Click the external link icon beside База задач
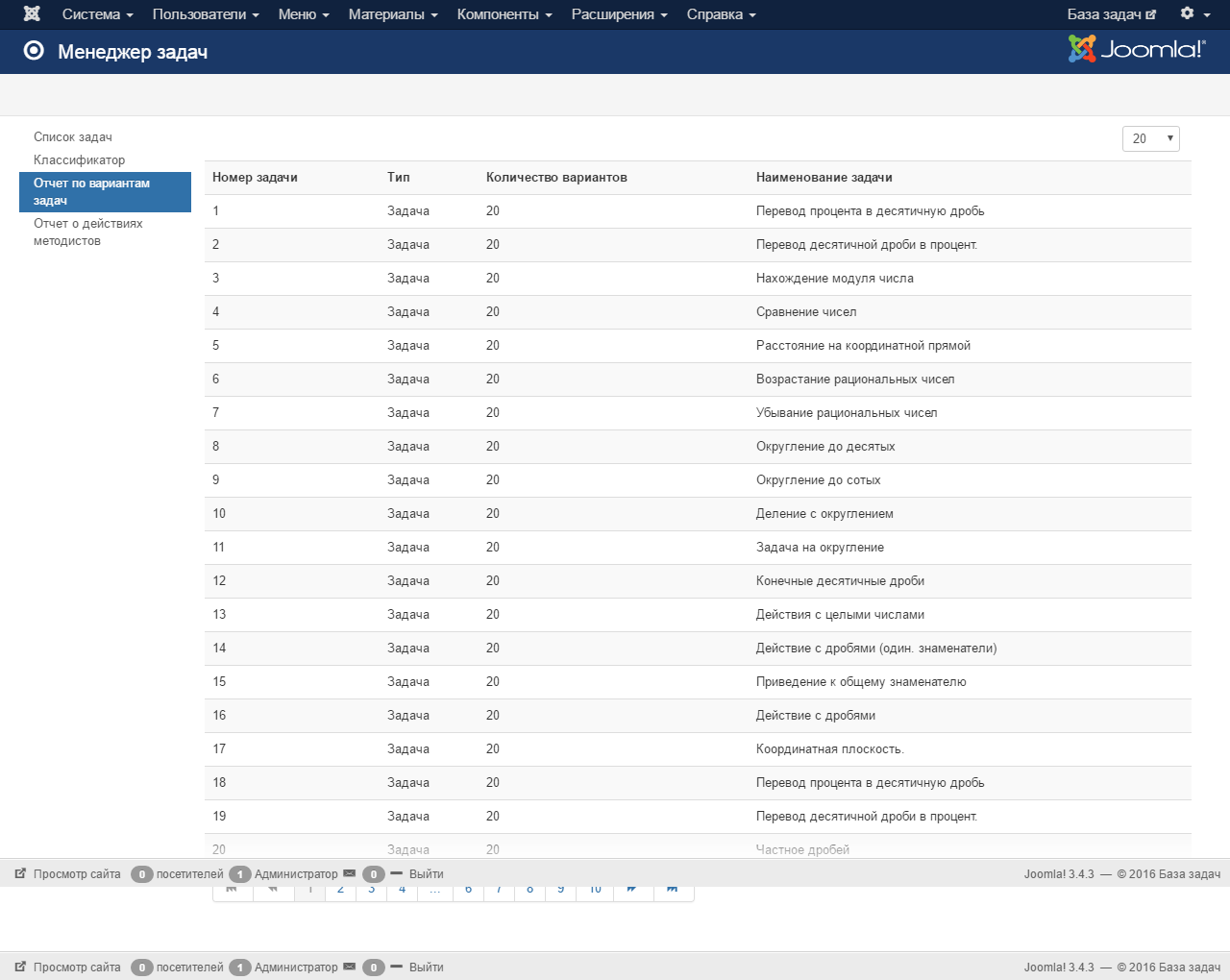 point(1151,14)
